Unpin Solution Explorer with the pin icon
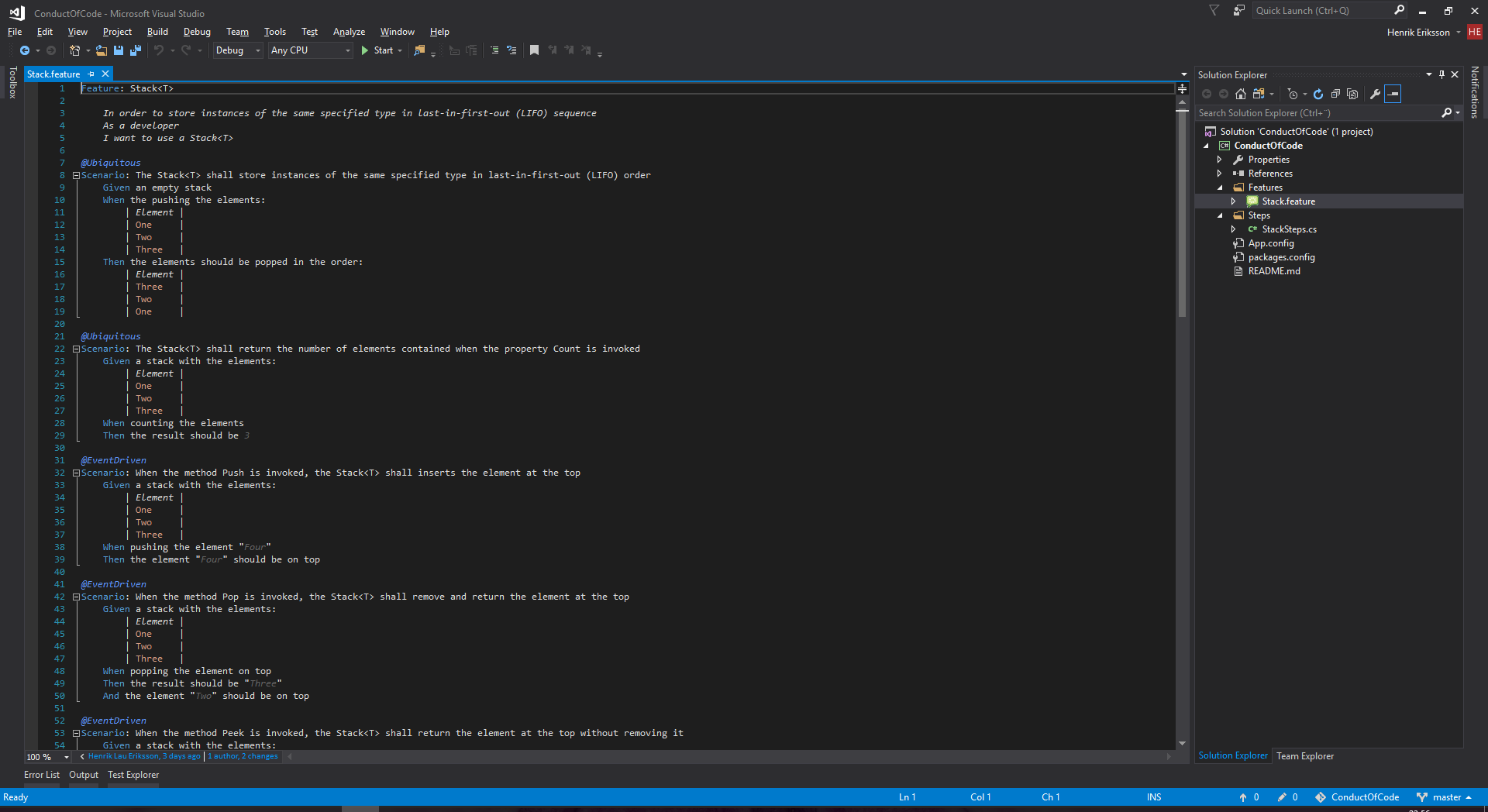This screenshot has height=812, width=1488. pyautogui.click(x=1441, y=74)
